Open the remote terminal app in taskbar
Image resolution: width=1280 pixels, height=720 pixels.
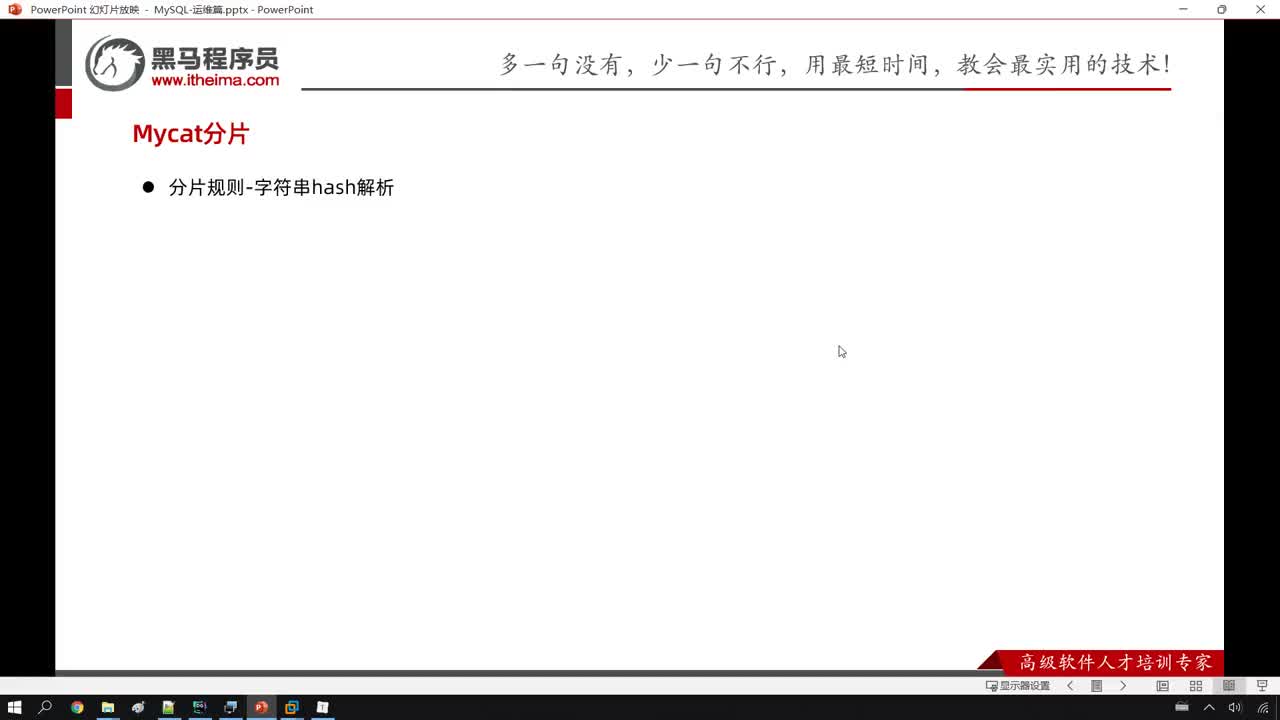230,707
